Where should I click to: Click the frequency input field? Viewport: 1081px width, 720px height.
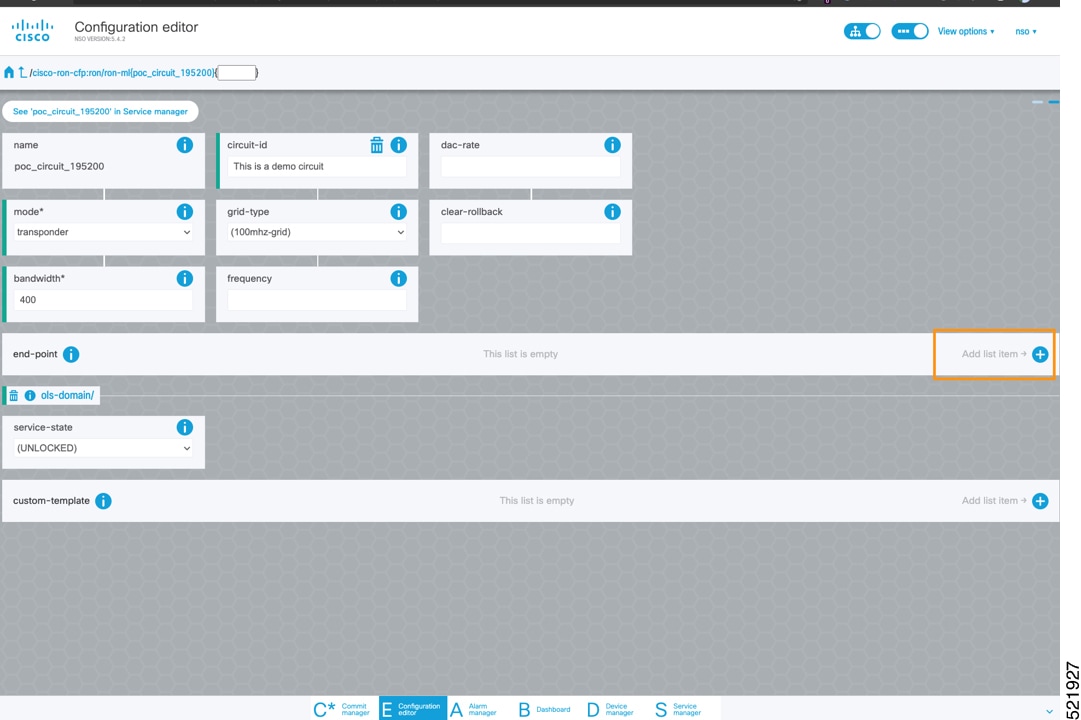click(x=317, y=300)
